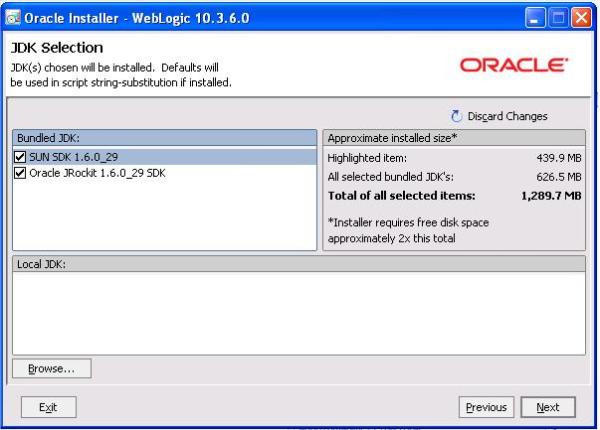
Task: Click the Local JDK section header
Action: 299,263
